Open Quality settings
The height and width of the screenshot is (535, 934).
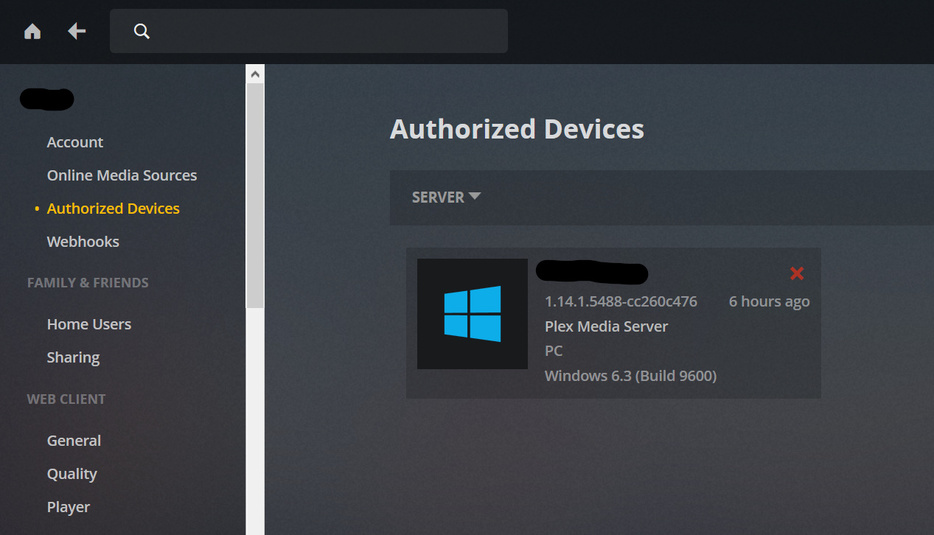tap(72, 473)
